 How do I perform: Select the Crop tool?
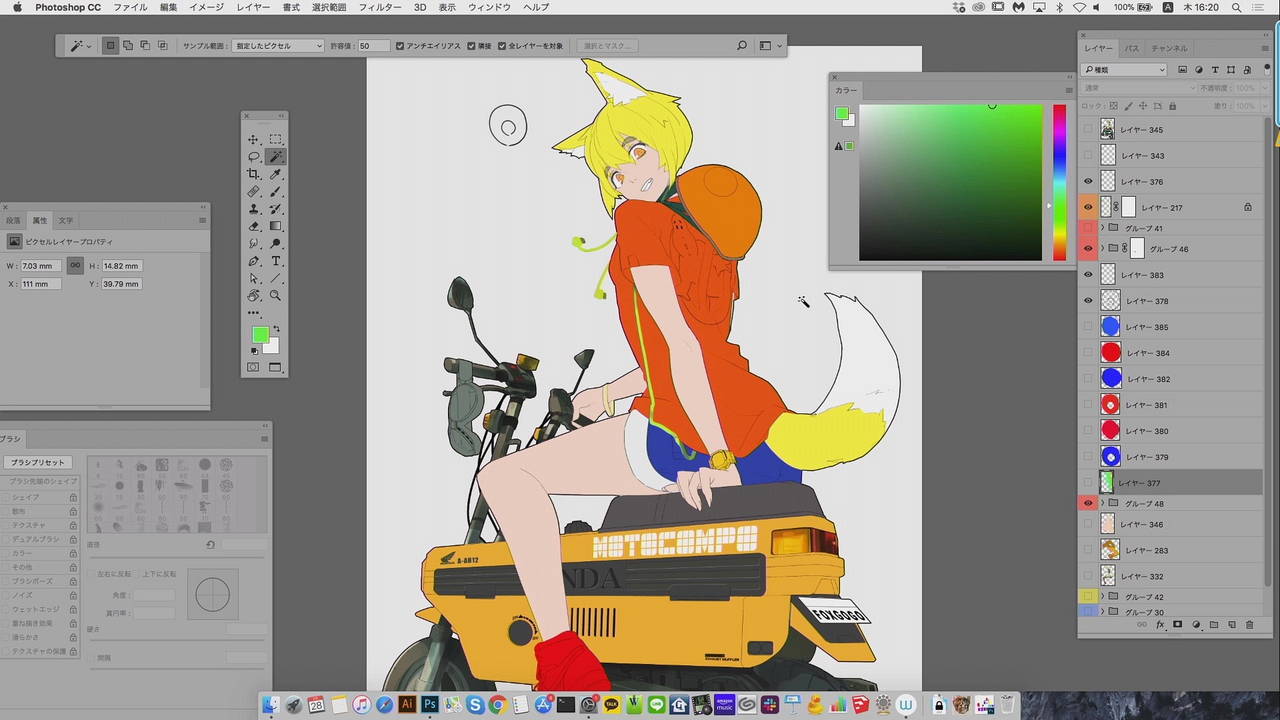254,174
